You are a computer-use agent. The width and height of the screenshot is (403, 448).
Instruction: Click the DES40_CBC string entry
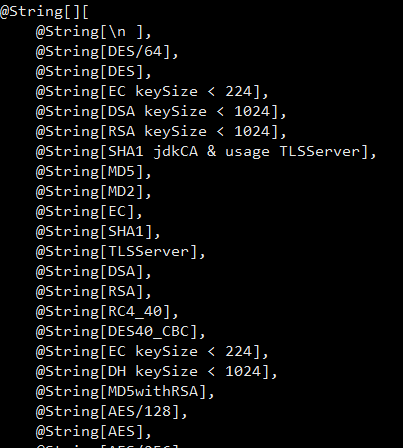pos(121,332)
